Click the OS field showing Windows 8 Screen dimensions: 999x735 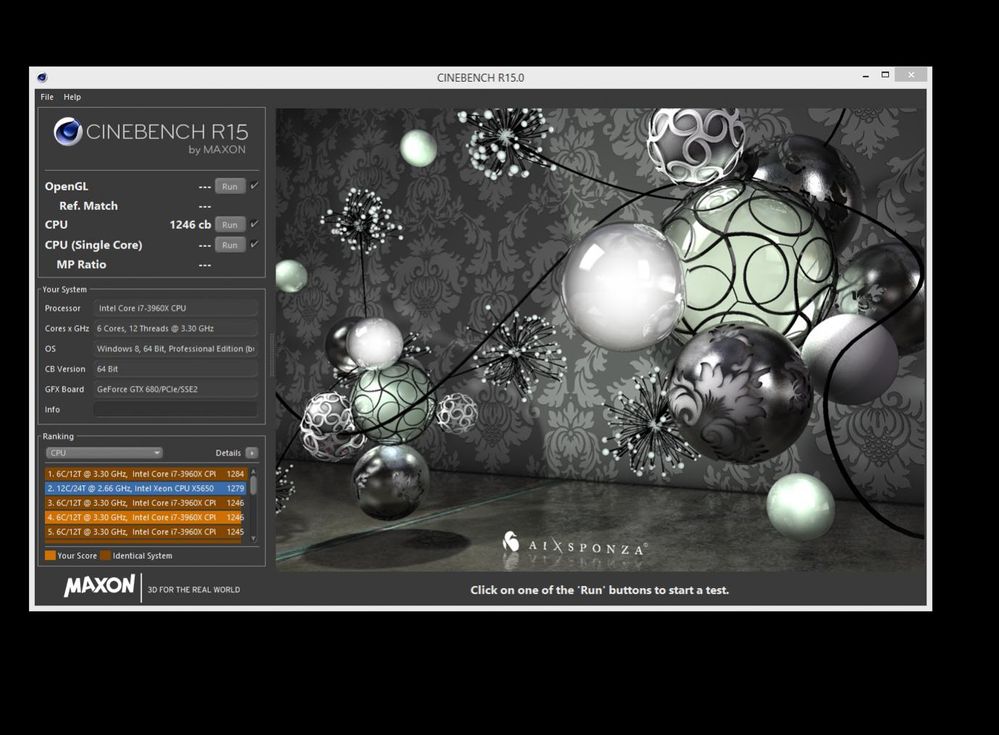(x=175, y=349)
